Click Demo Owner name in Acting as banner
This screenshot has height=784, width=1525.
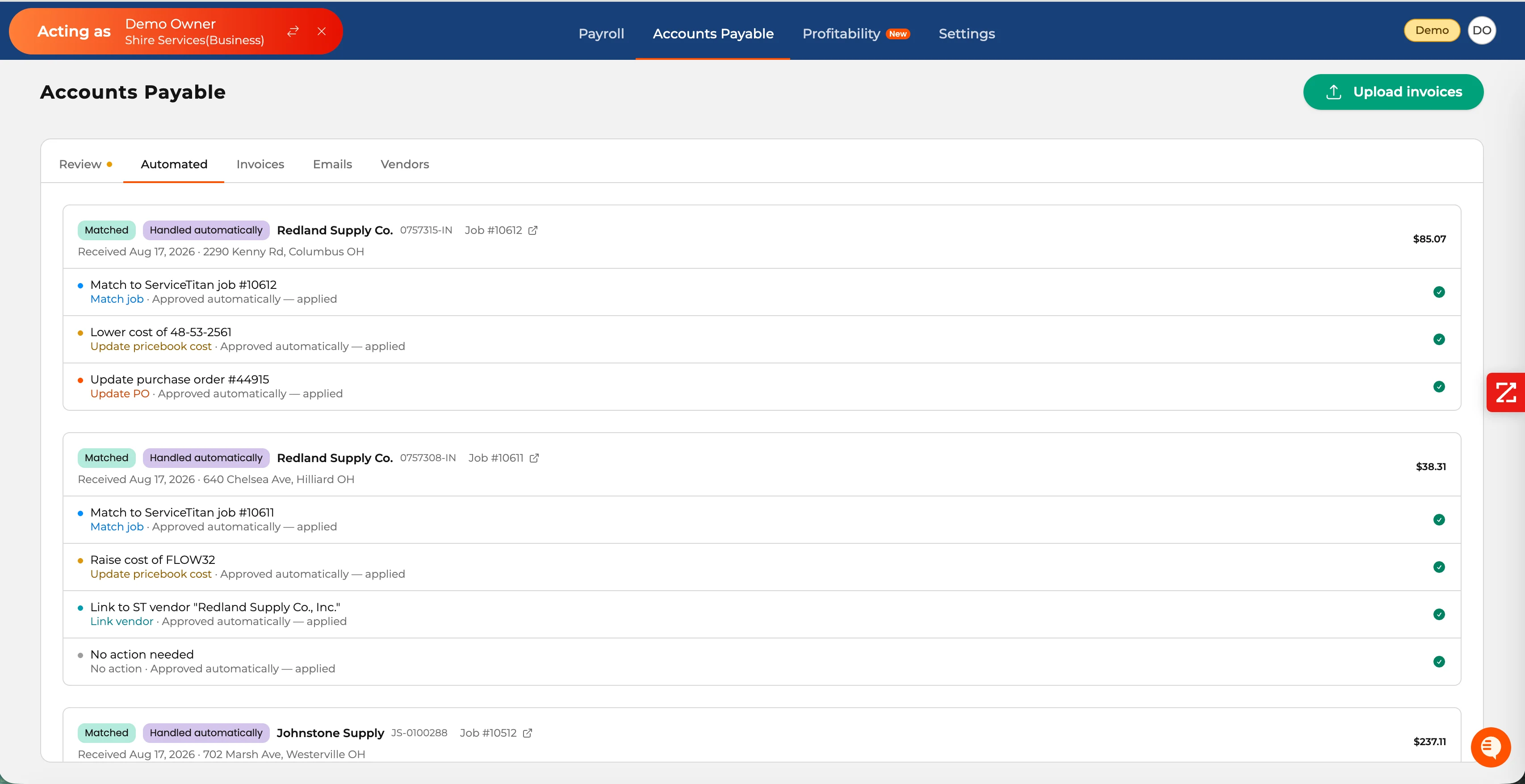[170, 24]
